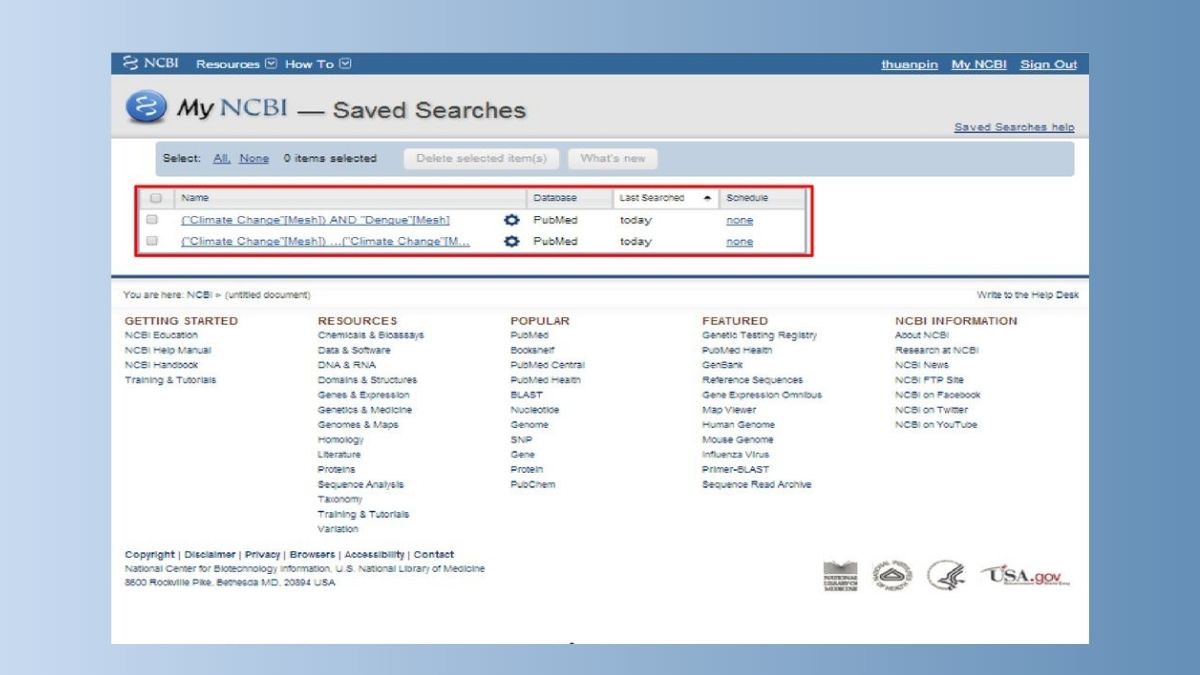
Task: Open PubMed Central link
Action: pos(547,365)
